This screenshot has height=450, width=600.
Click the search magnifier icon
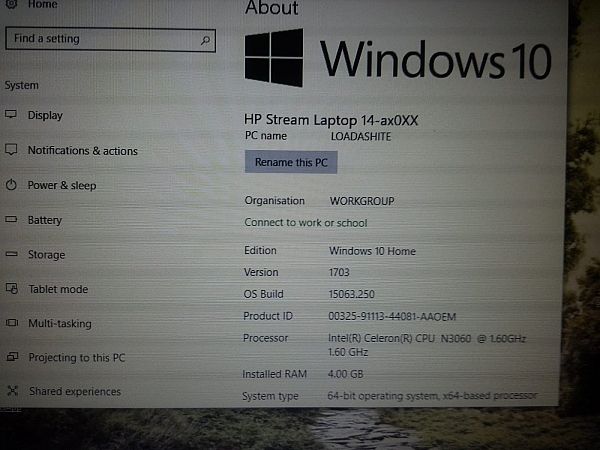click(x=205, y=40)
